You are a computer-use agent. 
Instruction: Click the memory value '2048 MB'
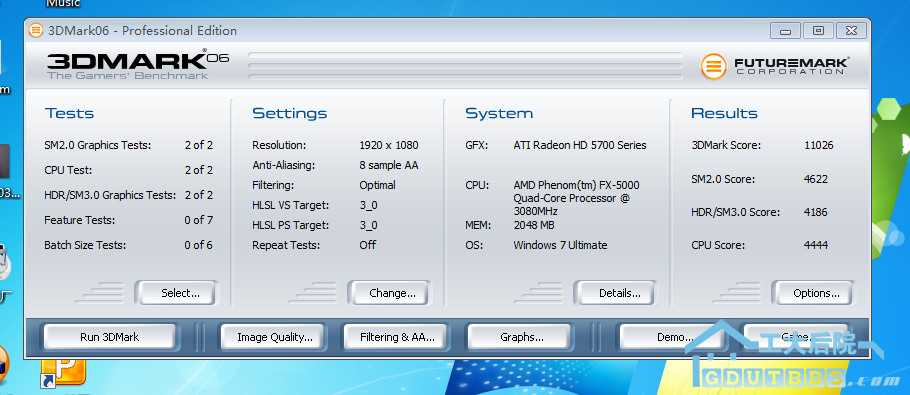pyautogui.click(x=534, y=225)
